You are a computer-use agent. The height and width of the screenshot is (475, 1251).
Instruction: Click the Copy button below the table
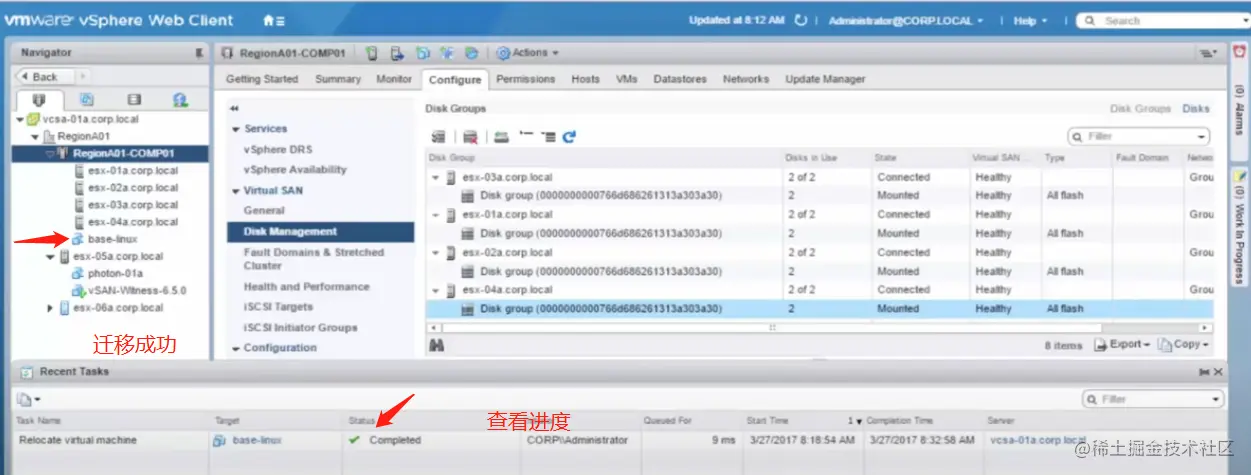point(1183,344)
